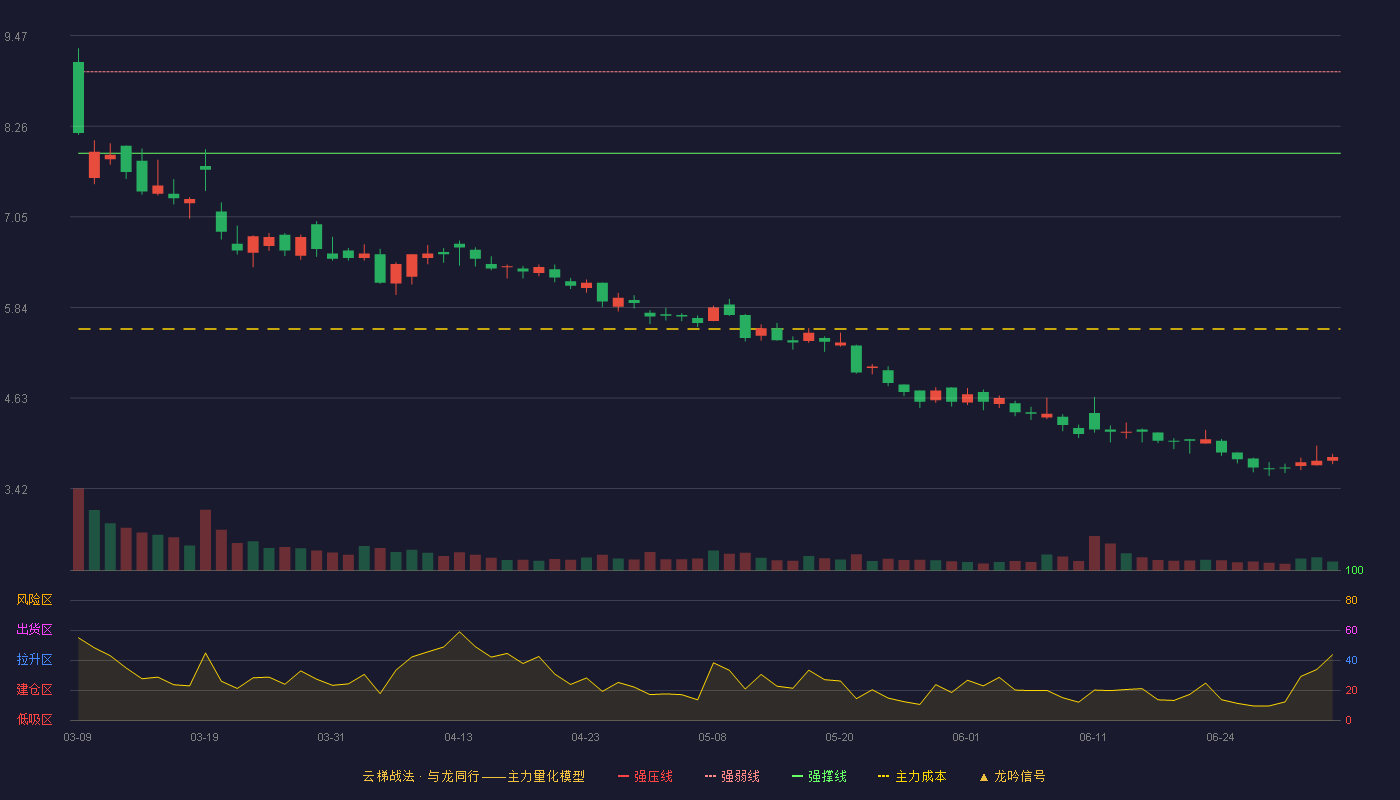Click the 03-09 date axis label

click(78, 737)
